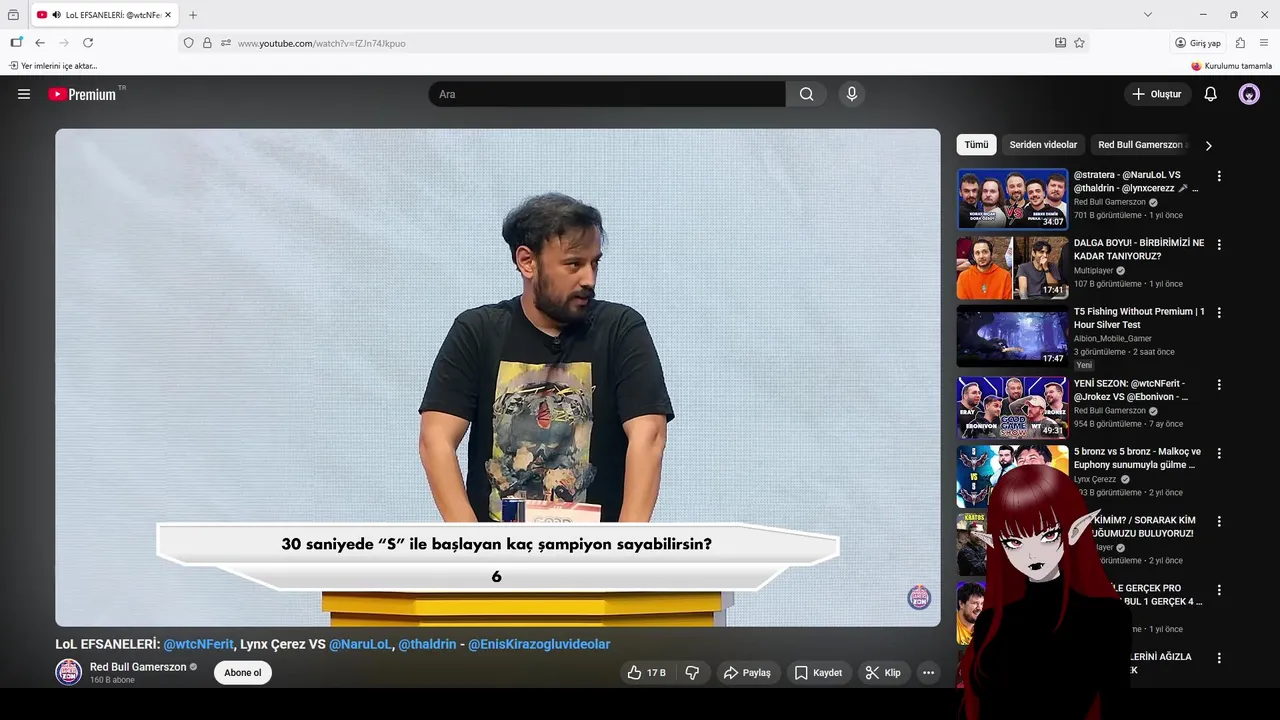Click the browser address bar URL
The image size is (1280, 720).
tap(322, 43)
